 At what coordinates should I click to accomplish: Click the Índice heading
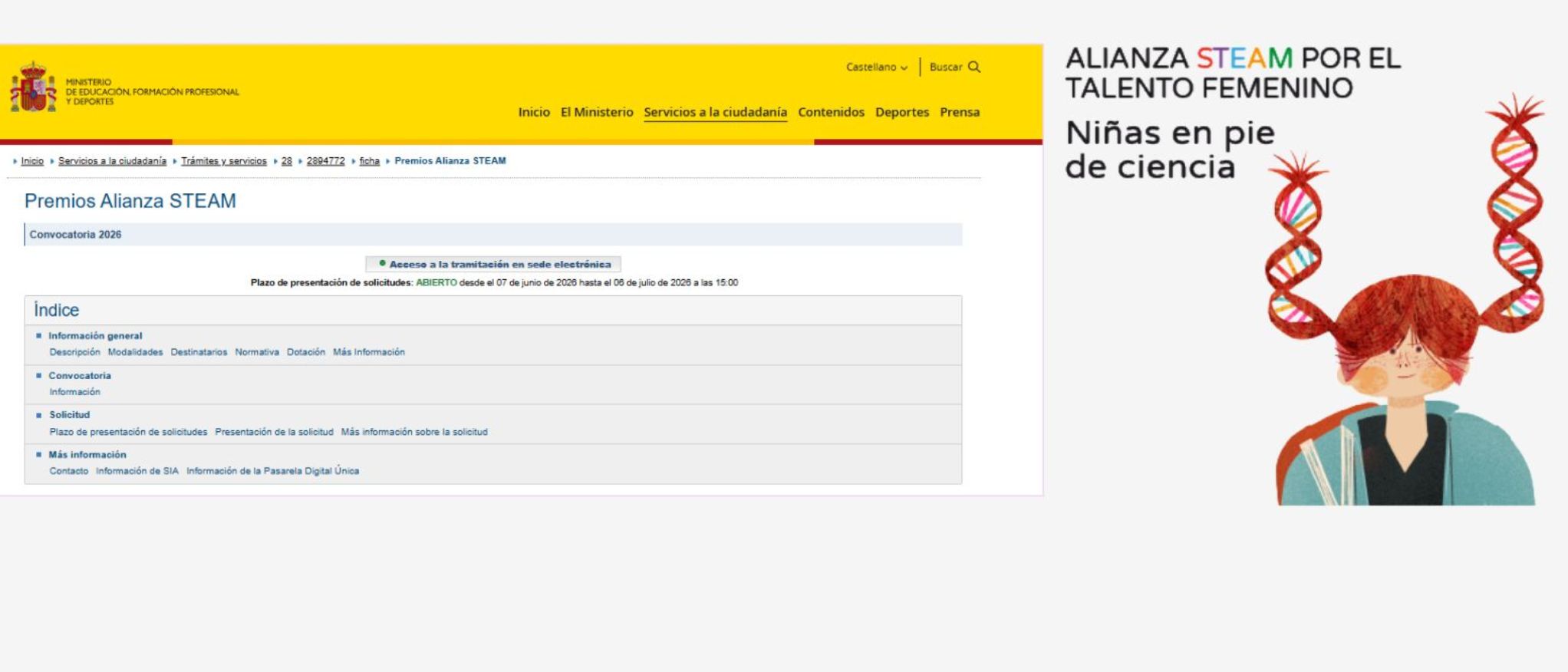pyautogui.click(x=56, y=310)
